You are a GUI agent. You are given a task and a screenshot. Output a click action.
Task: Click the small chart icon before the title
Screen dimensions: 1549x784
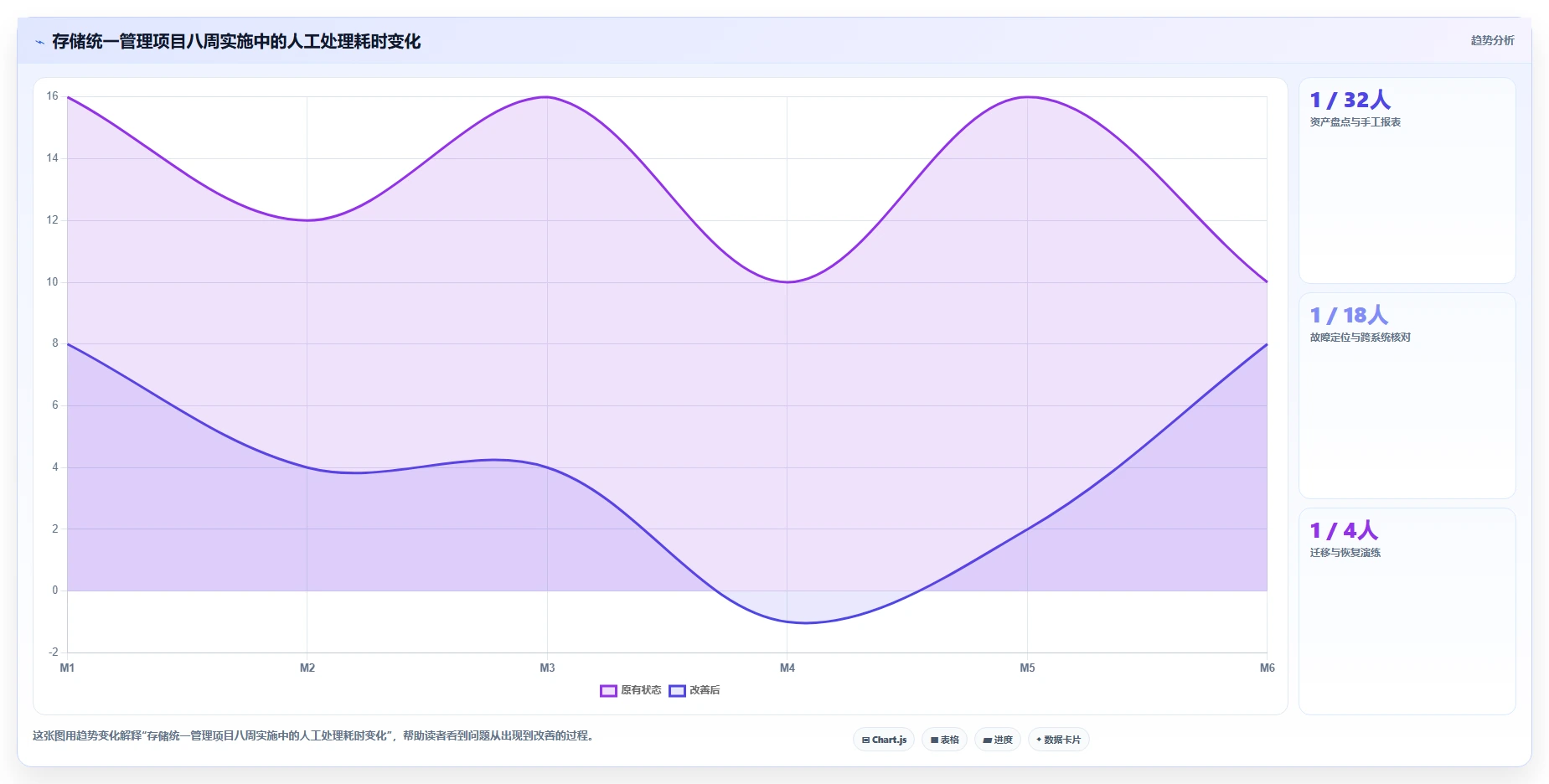pos(39,42)
